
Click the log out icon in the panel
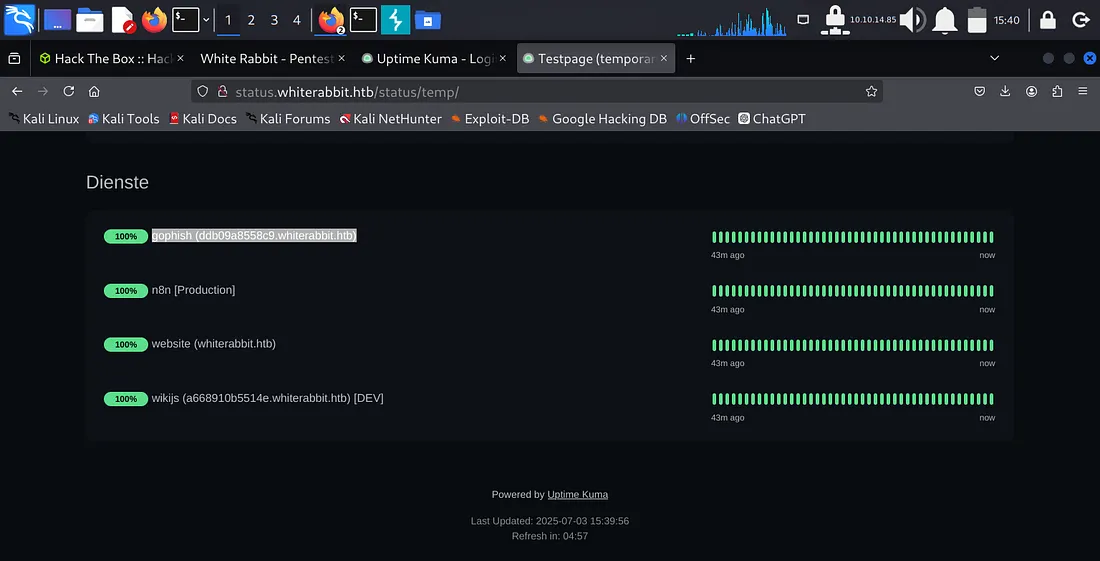click(1081, 20)
